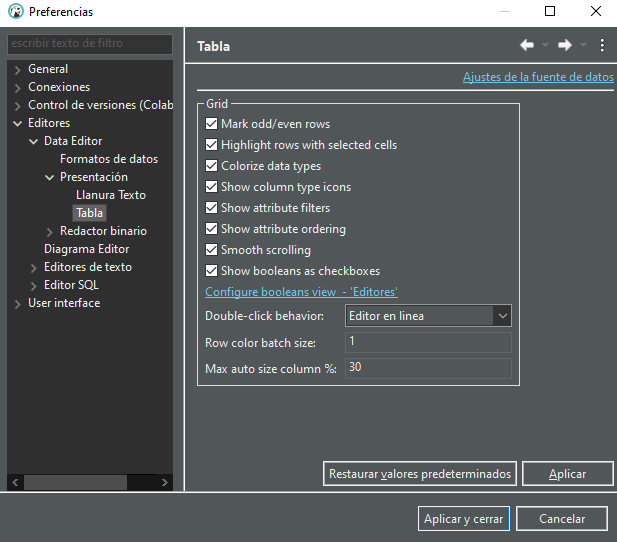
Task: Collapse the Data Editor node
Action: click(x=33, y=142)
